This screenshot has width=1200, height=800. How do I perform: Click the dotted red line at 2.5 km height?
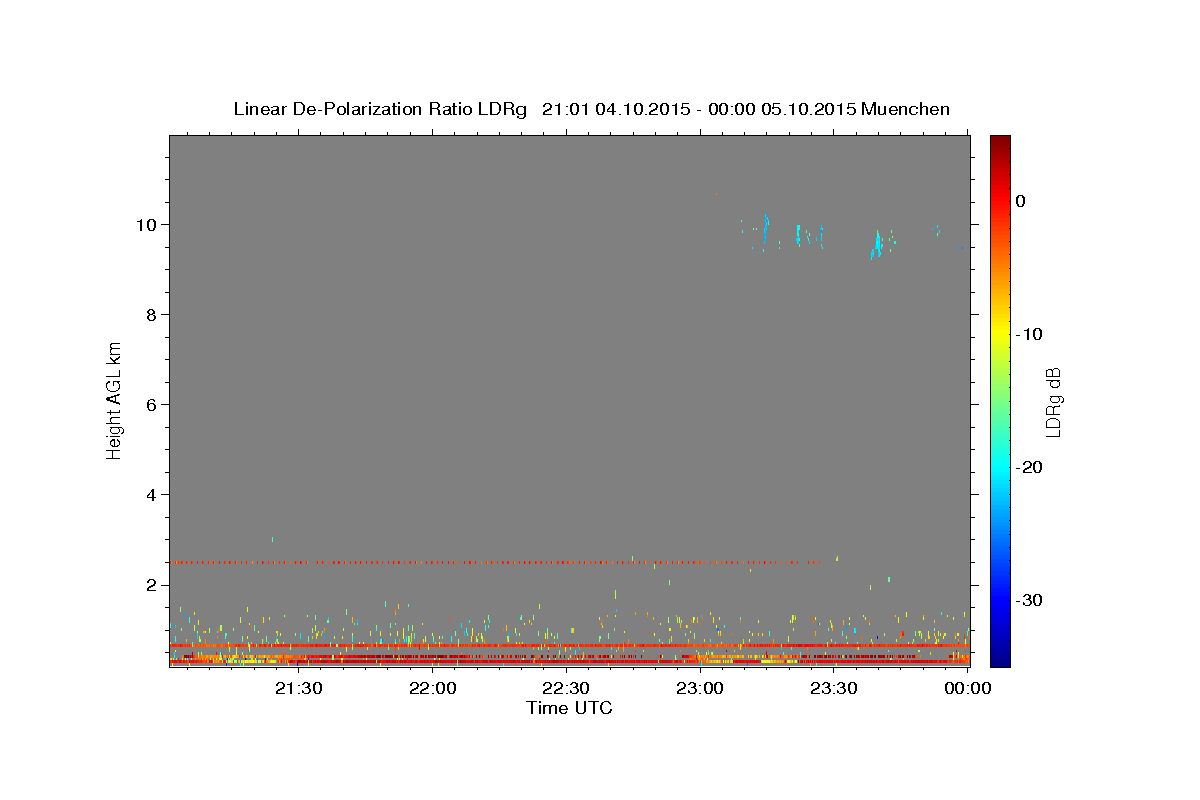[495, 562]
